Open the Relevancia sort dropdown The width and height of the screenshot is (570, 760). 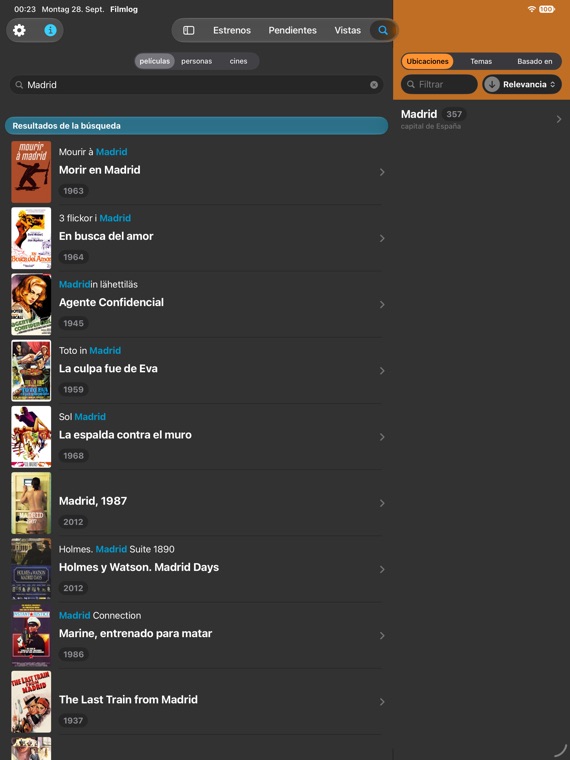click(529, 84)
